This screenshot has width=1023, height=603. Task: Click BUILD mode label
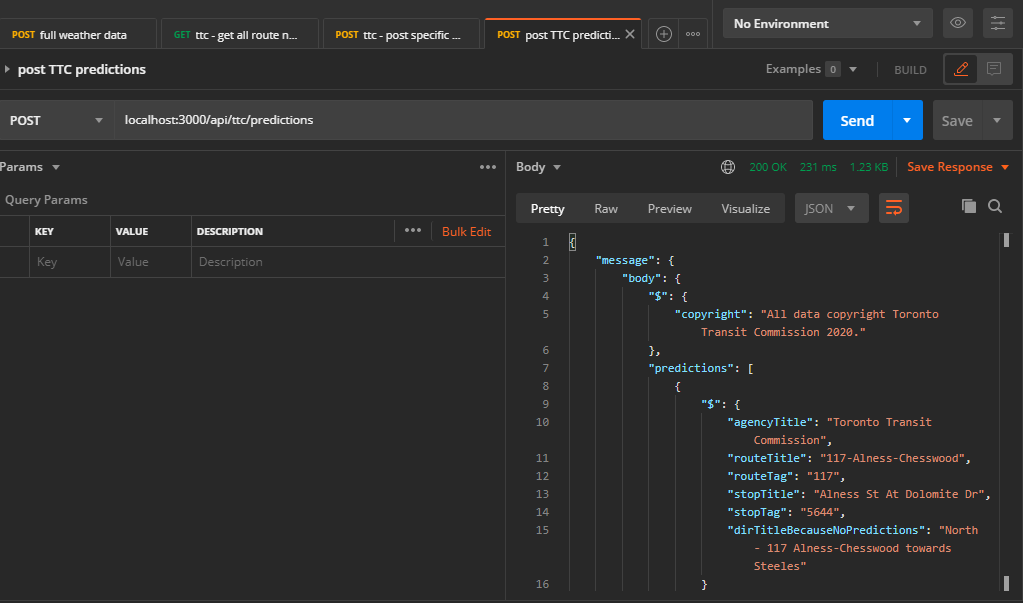point(910,70)
